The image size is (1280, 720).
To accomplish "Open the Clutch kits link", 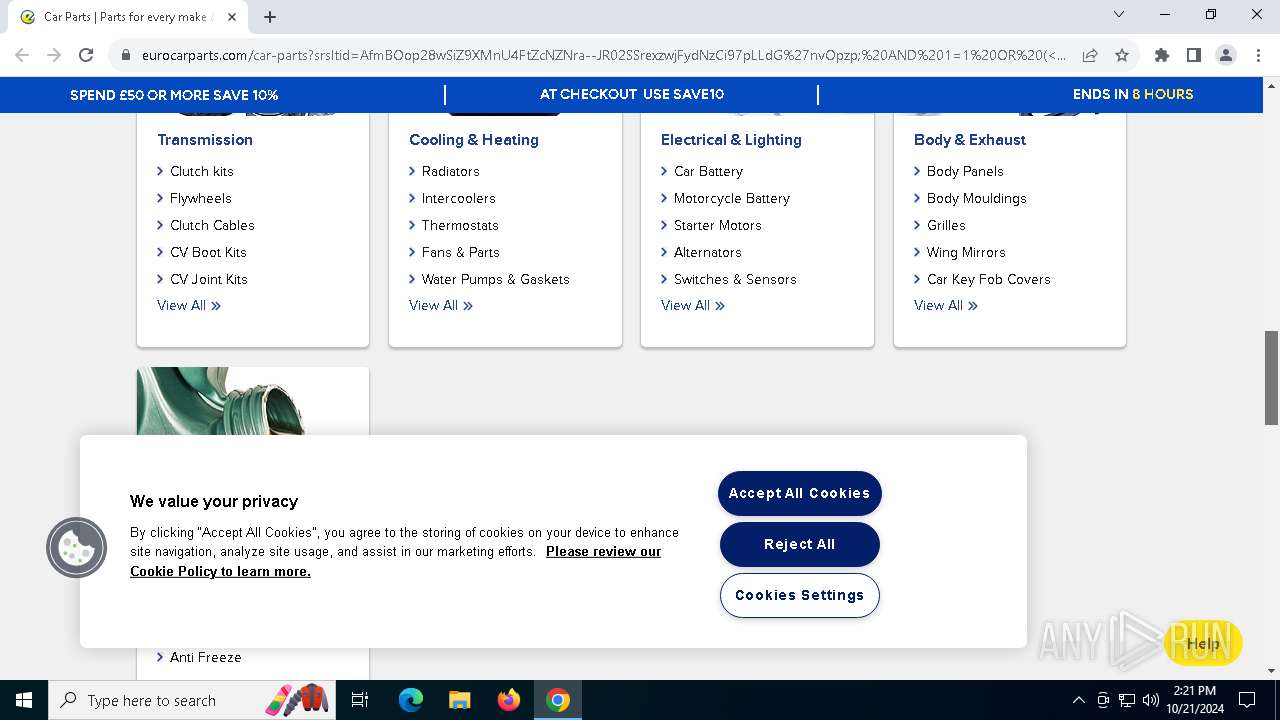I will (201, 171).
